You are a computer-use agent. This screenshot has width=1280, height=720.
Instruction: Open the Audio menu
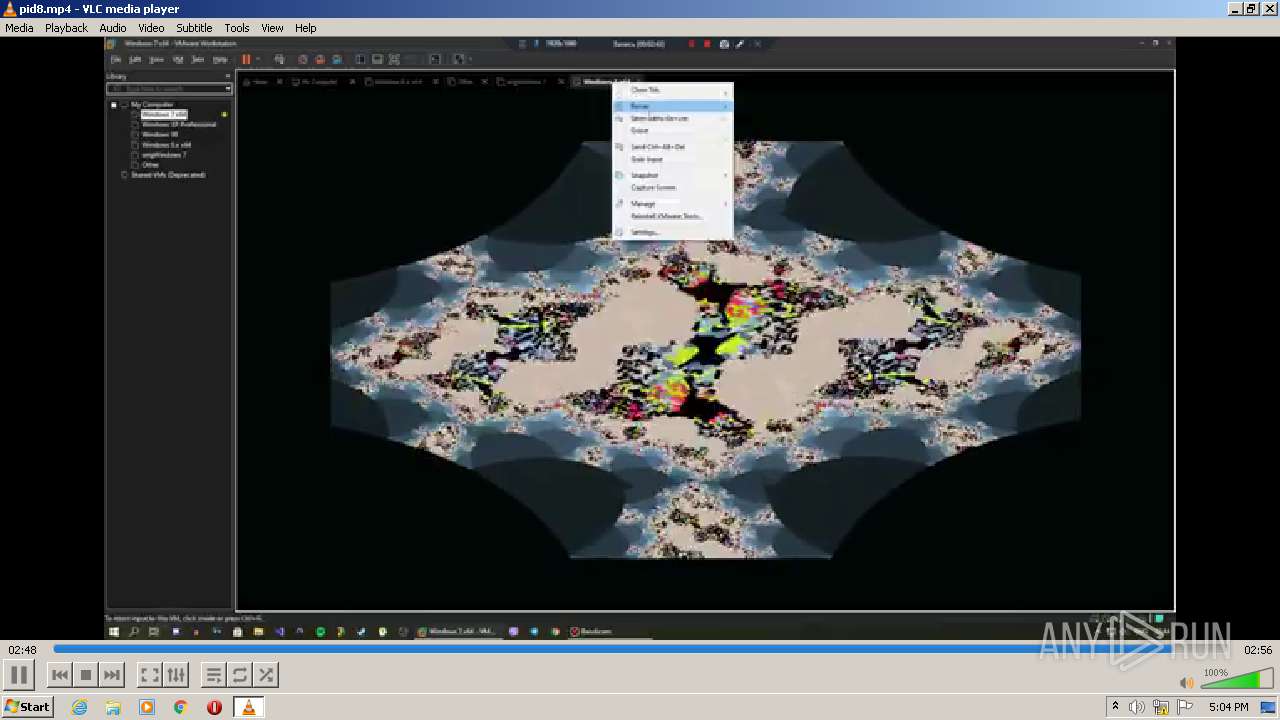[x=113, y=28]
